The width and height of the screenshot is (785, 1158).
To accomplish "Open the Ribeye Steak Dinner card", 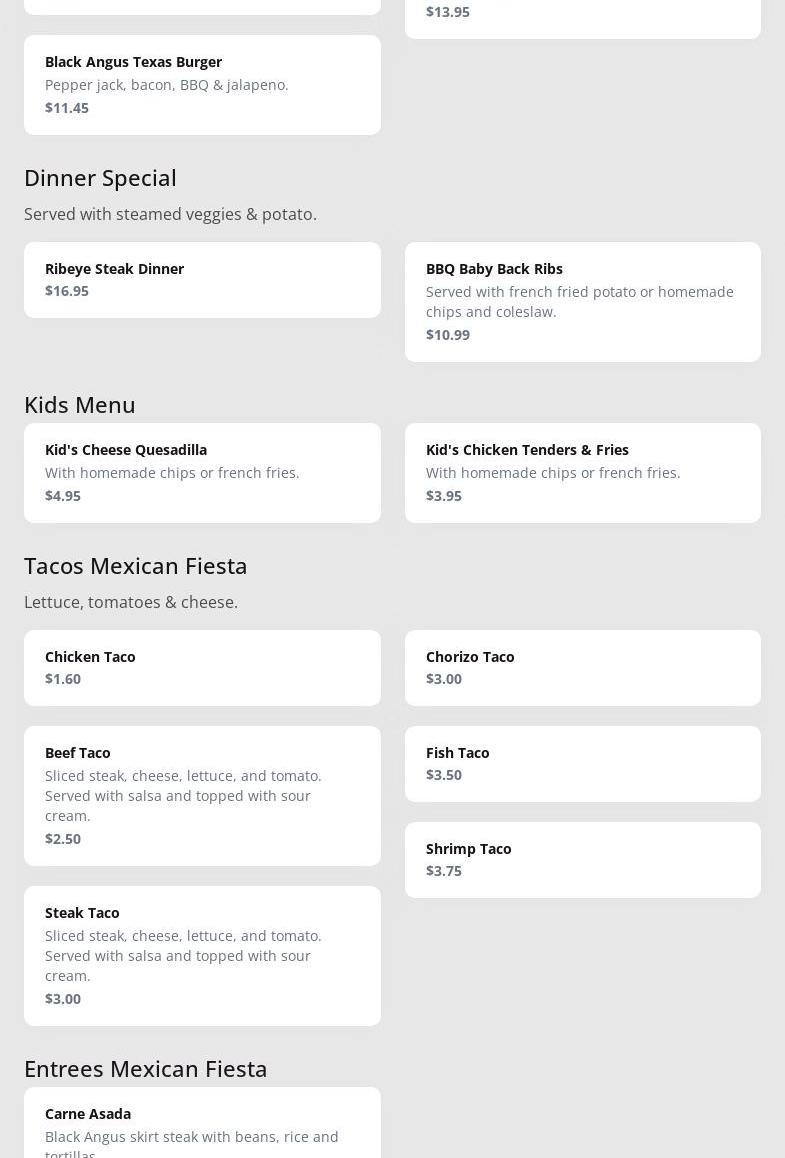I will 202,279.
